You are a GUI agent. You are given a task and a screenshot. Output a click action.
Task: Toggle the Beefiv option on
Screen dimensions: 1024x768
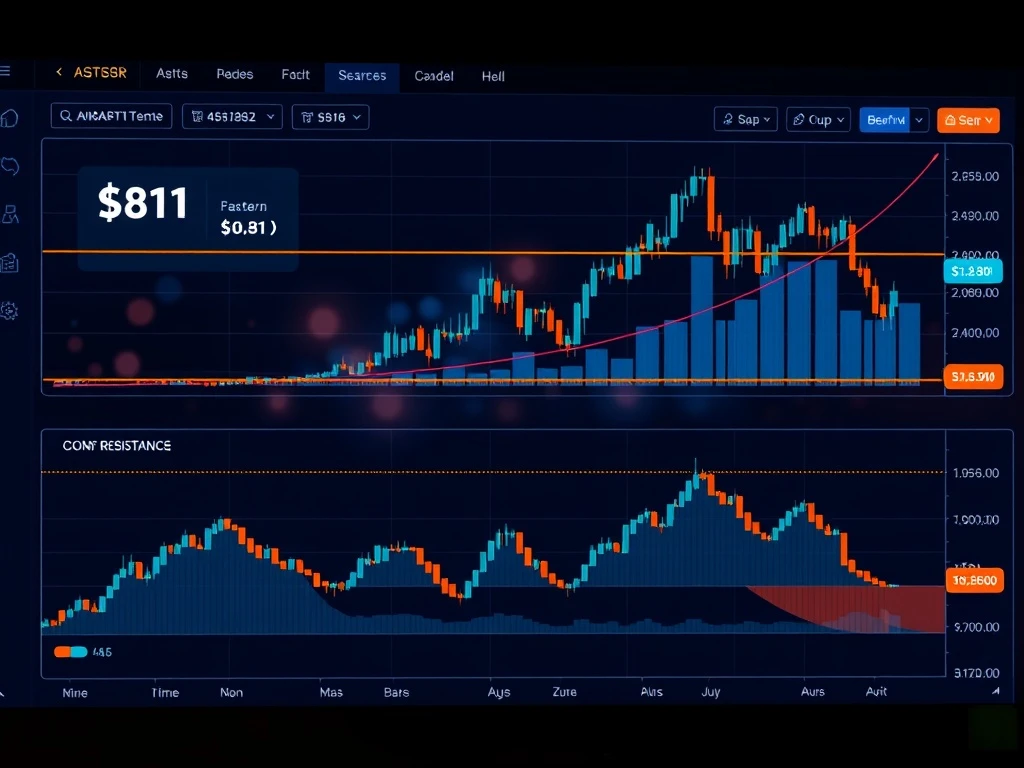[888, 120]
